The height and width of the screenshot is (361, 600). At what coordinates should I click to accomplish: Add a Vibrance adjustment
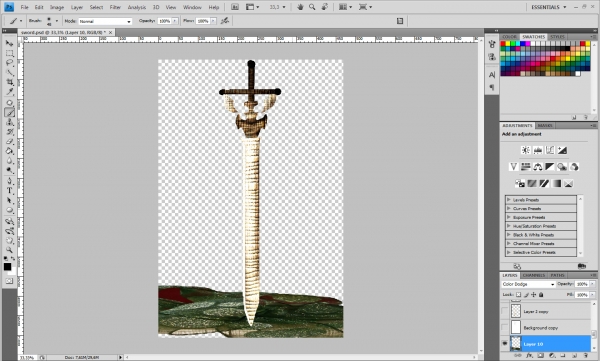(514, 167)
